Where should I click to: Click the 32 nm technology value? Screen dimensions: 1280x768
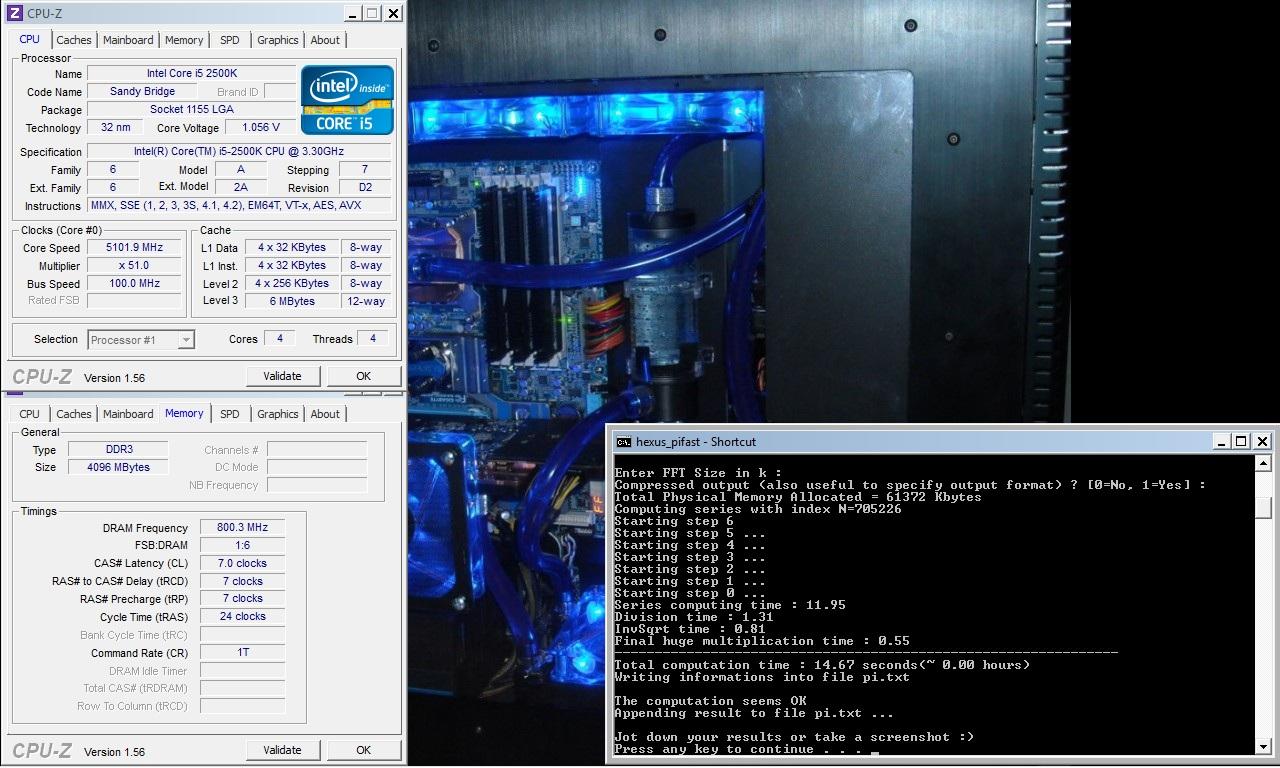(116, 127)
